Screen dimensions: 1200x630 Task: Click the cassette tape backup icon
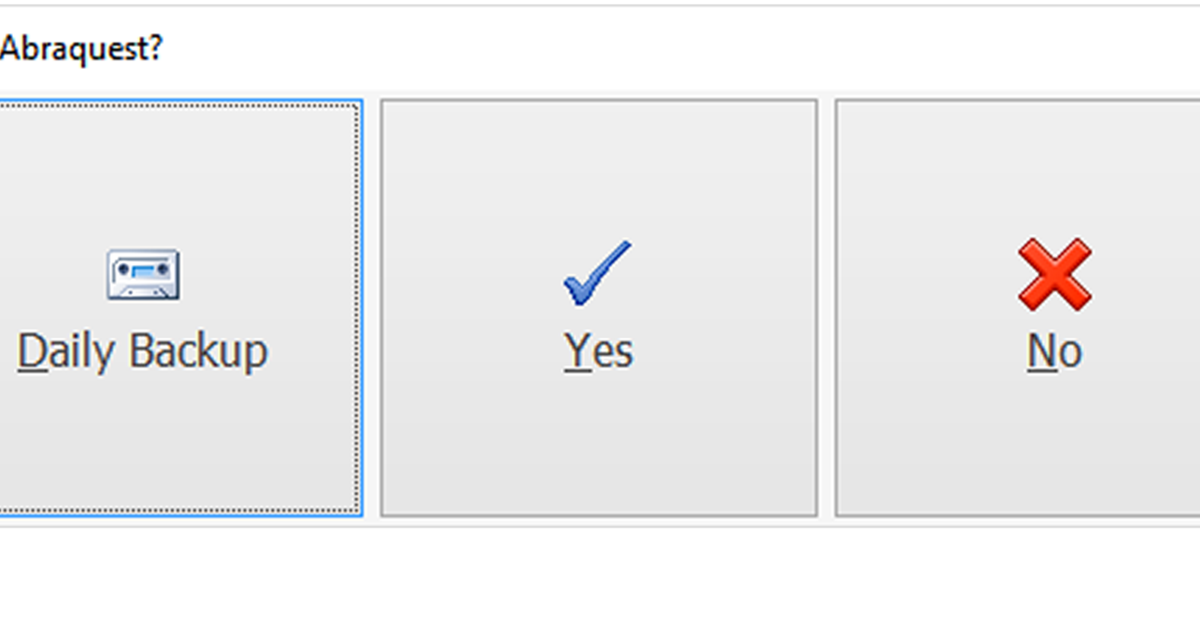pyautogui.click(x=143, y=275)
